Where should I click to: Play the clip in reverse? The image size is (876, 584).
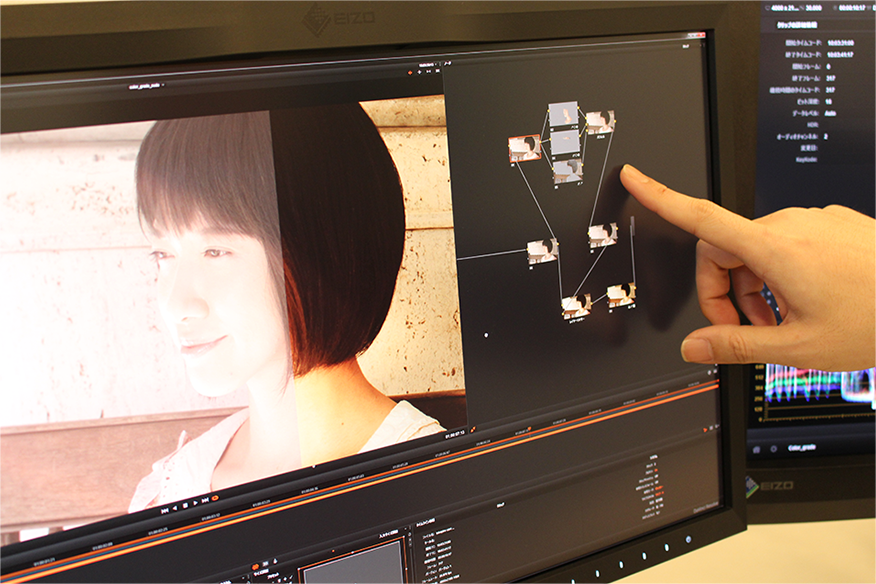(x=175, y=508)
